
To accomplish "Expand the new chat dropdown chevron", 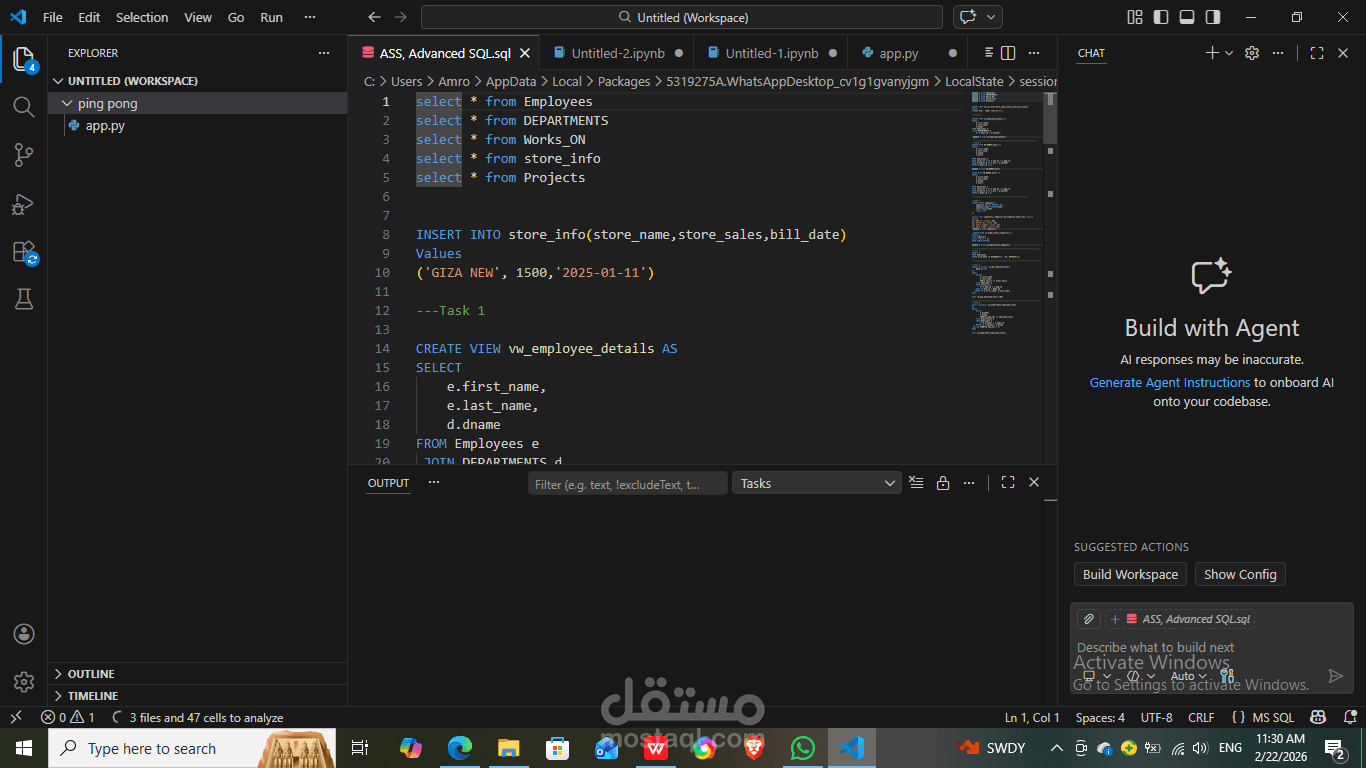I will click(1229, 53).
